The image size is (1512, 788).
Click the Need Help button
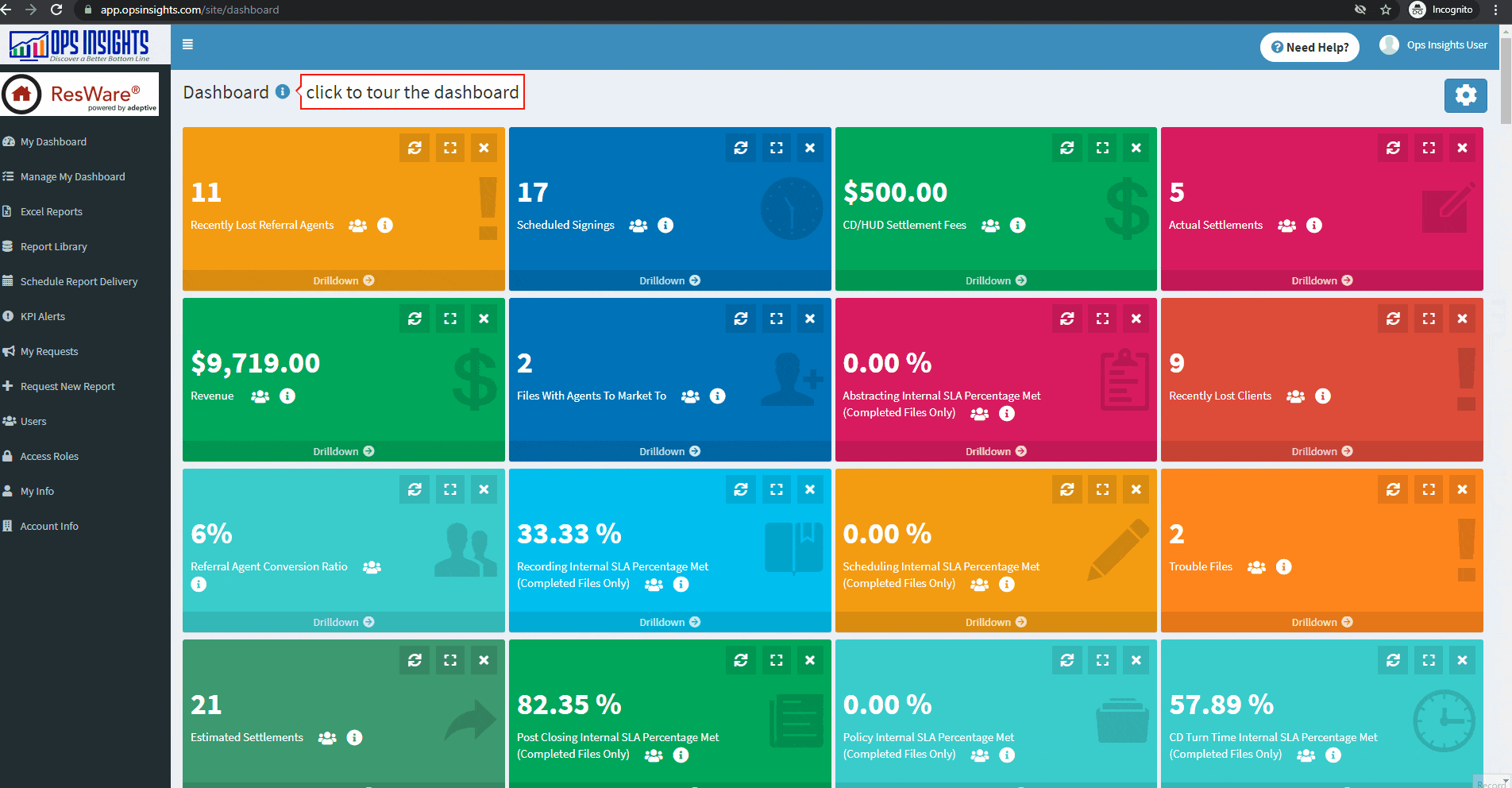click(x=1309, y=47)
